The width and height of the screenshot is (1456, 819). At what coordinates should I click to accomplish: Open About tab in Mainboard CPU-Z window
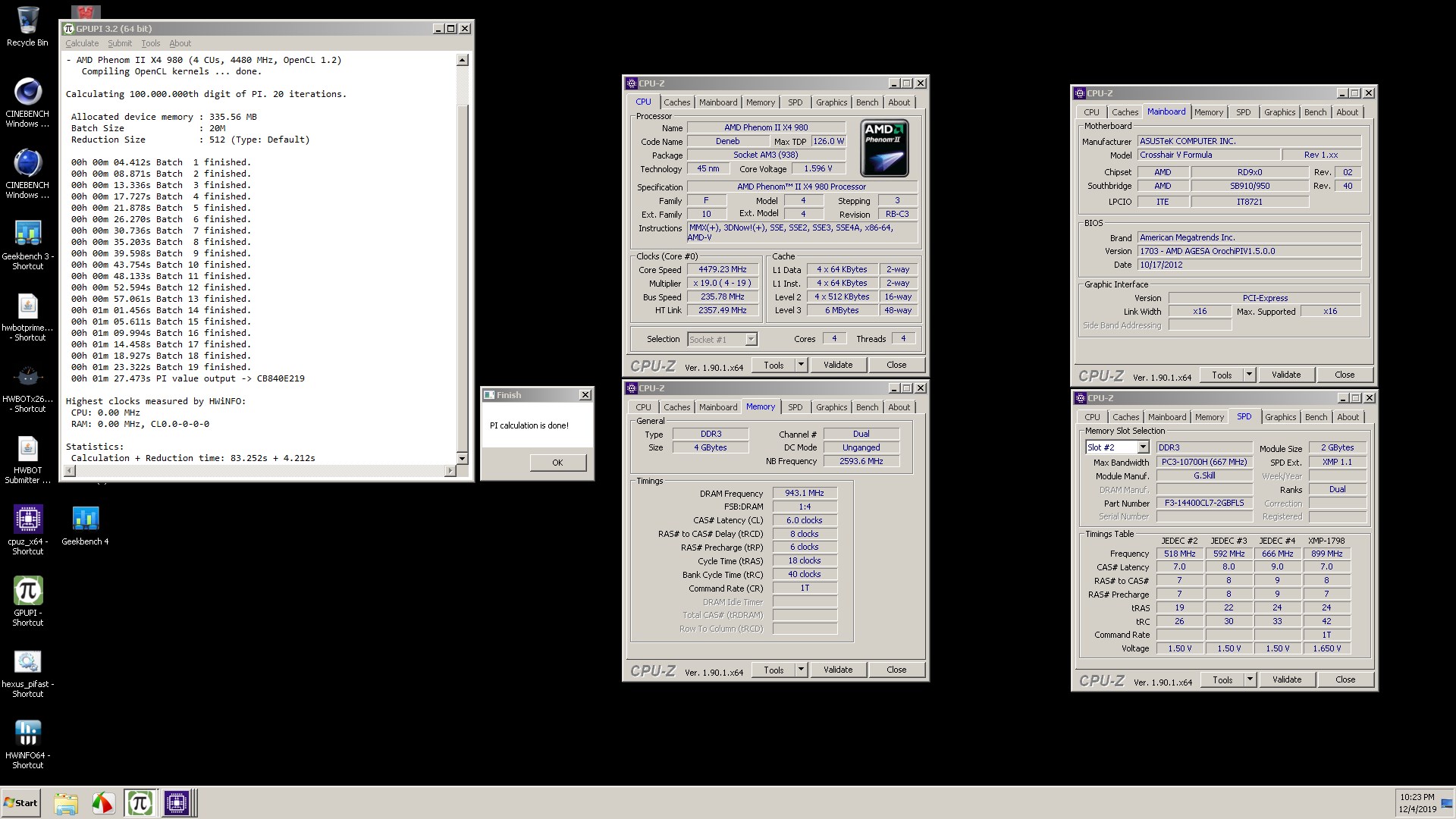1347,112
